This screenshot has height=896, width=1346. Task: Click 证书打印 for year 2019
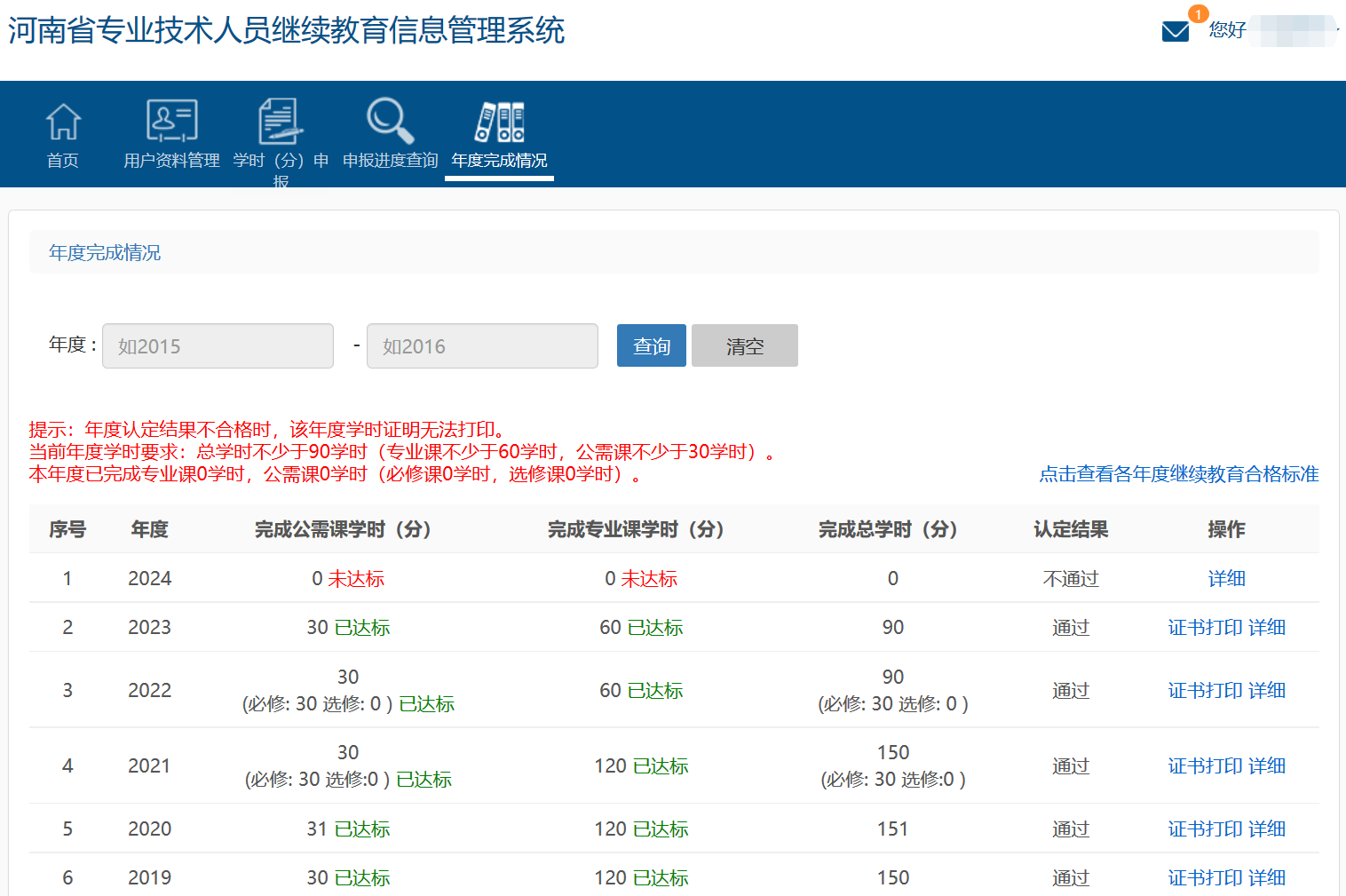tap(1206, 878)
